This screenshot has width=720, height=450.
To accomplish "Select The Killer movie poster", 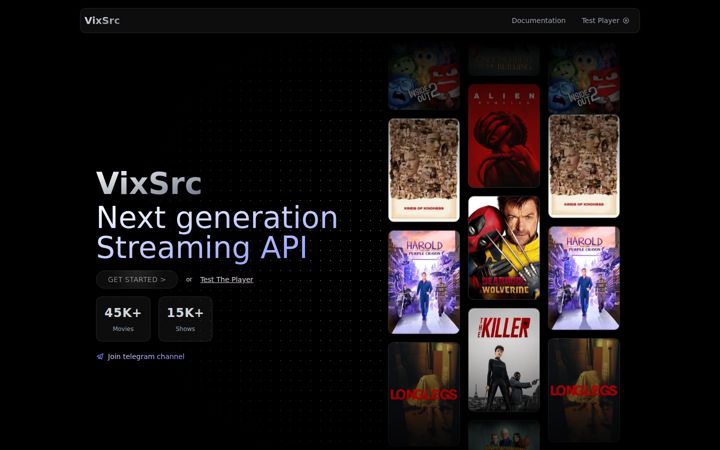I will tap(504, 360).
